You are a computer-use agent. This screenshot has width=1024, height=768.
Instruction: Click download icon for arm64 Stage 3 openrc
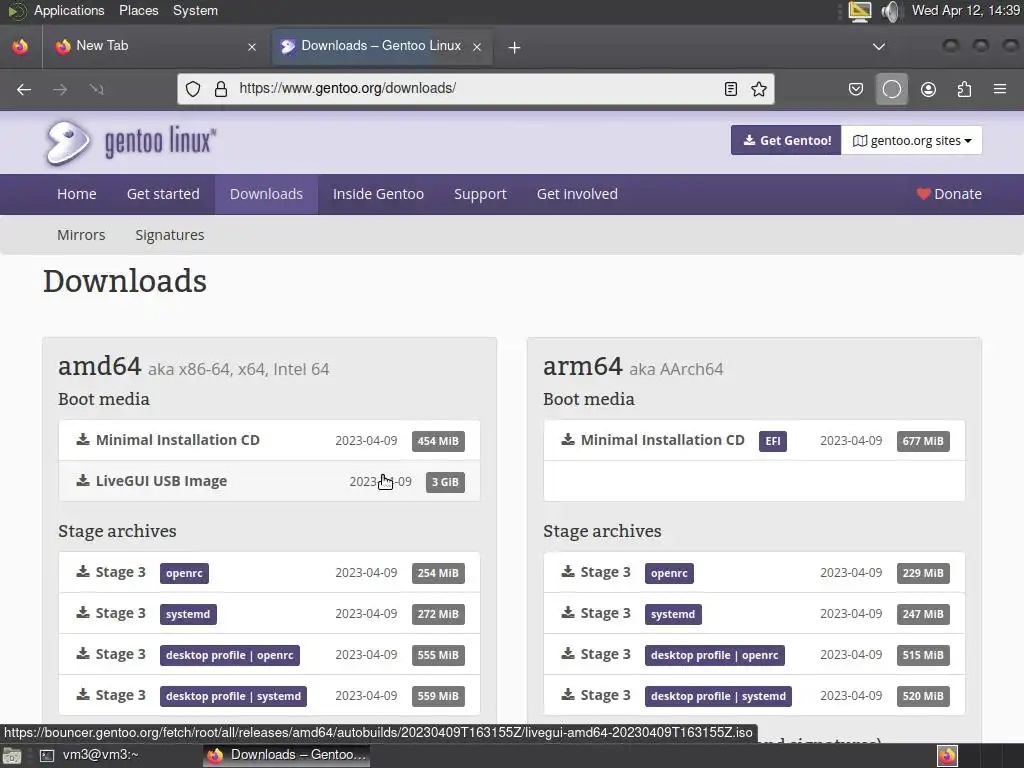click(568, 571)
